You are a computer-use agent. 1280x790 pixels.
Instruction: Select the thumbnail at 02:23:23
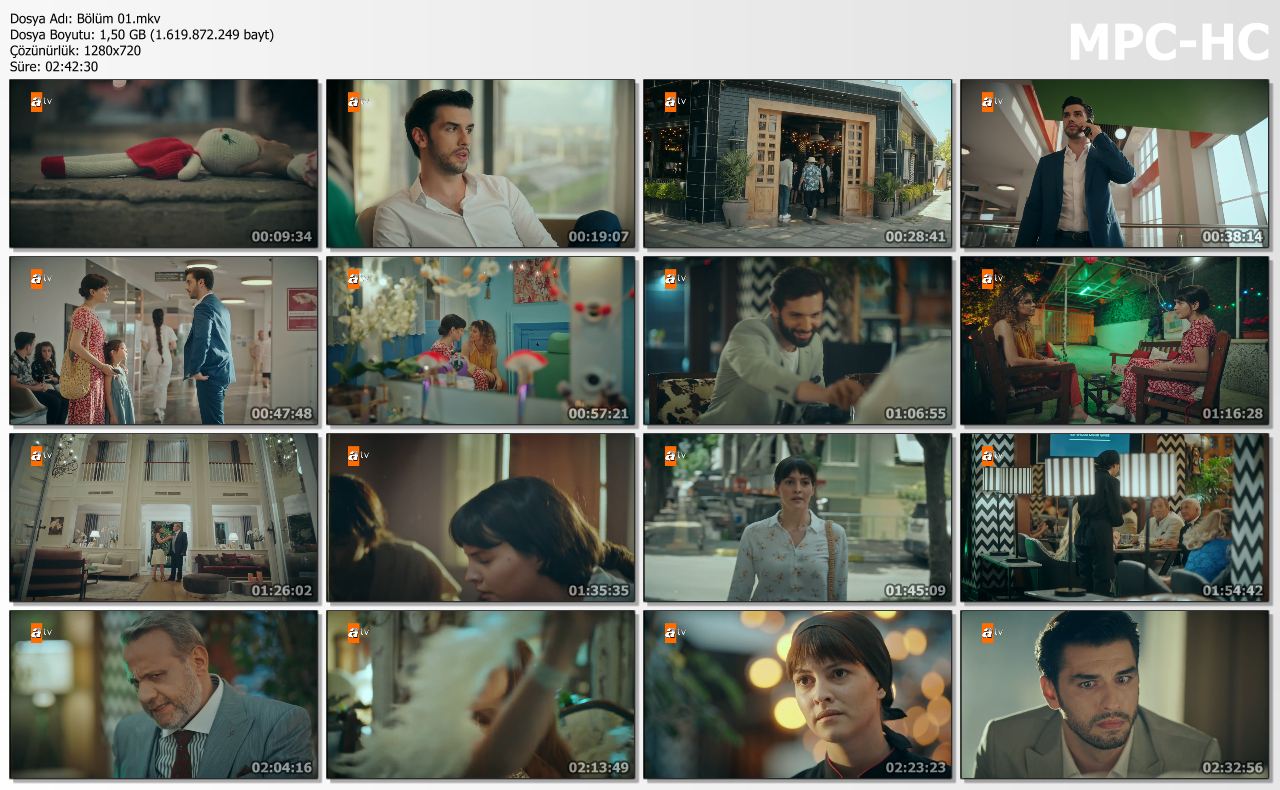point(798,695)
